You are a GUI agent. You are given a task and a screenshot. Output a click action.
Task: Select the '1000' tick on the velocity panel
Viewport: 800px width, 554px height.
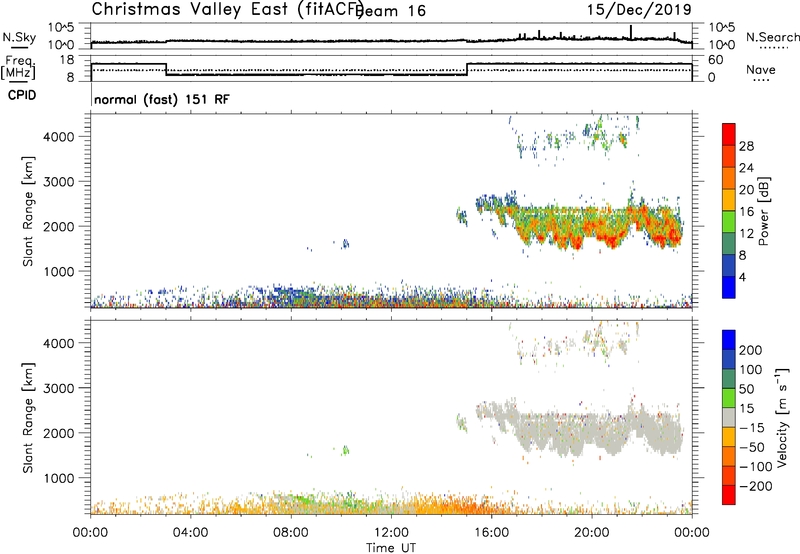tap(58, 478)
